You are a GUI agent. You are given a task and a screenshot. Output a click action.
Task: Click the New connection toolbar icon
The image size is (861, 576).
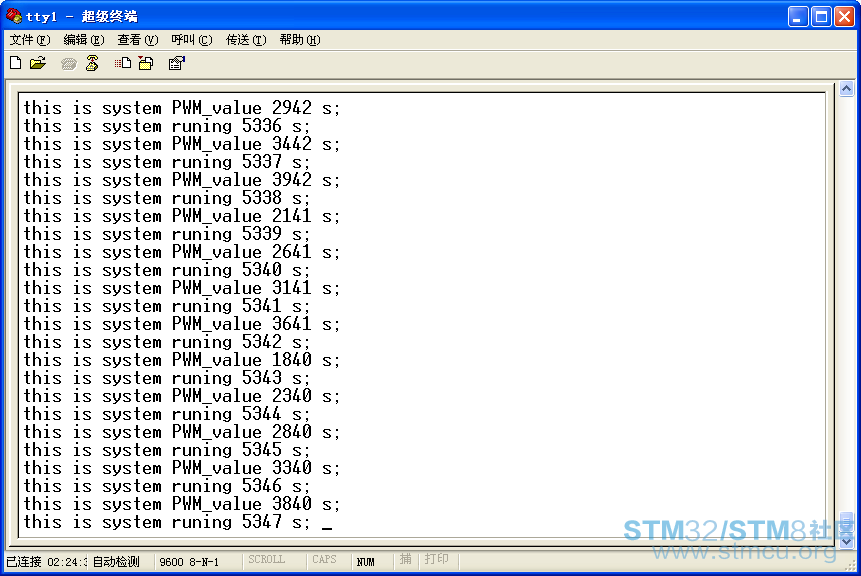(x=16, y=63)
